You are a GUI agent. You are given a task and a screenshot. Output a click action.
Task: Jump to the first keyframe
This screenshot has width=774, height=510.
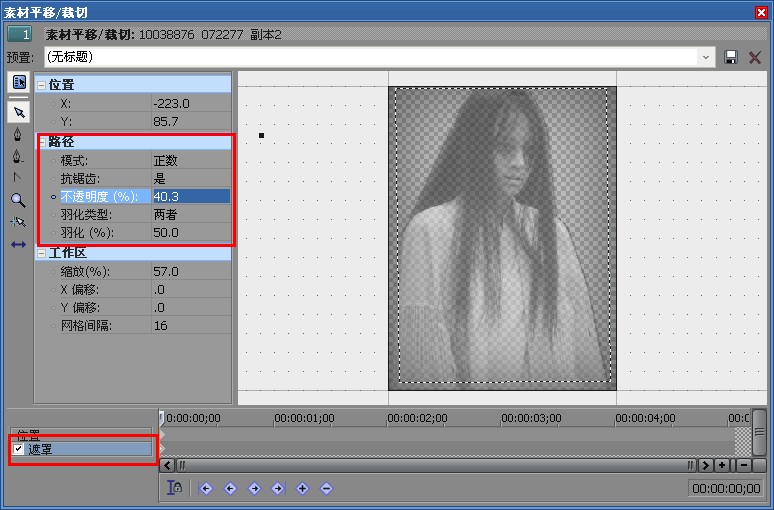click(x=205, y=488)
